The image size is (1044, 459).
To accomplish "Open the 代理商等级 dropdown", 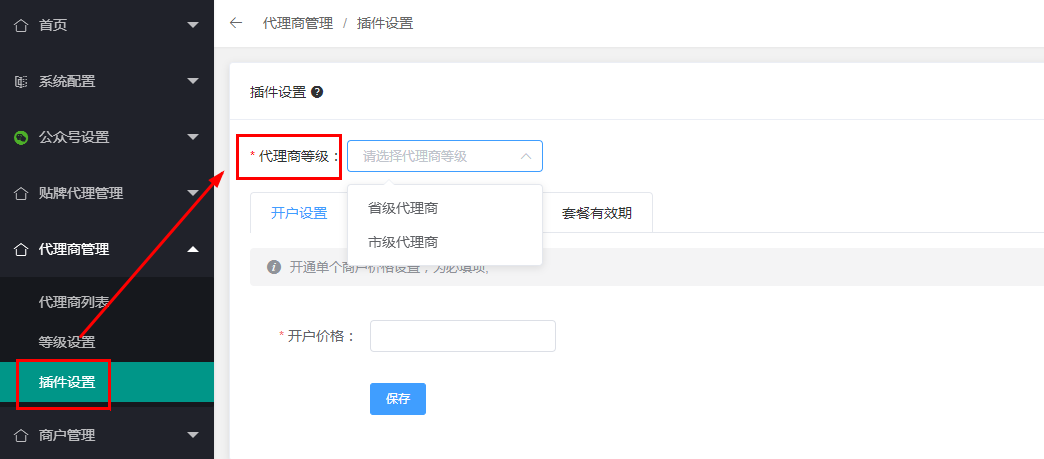I will [x=445, y=156].
